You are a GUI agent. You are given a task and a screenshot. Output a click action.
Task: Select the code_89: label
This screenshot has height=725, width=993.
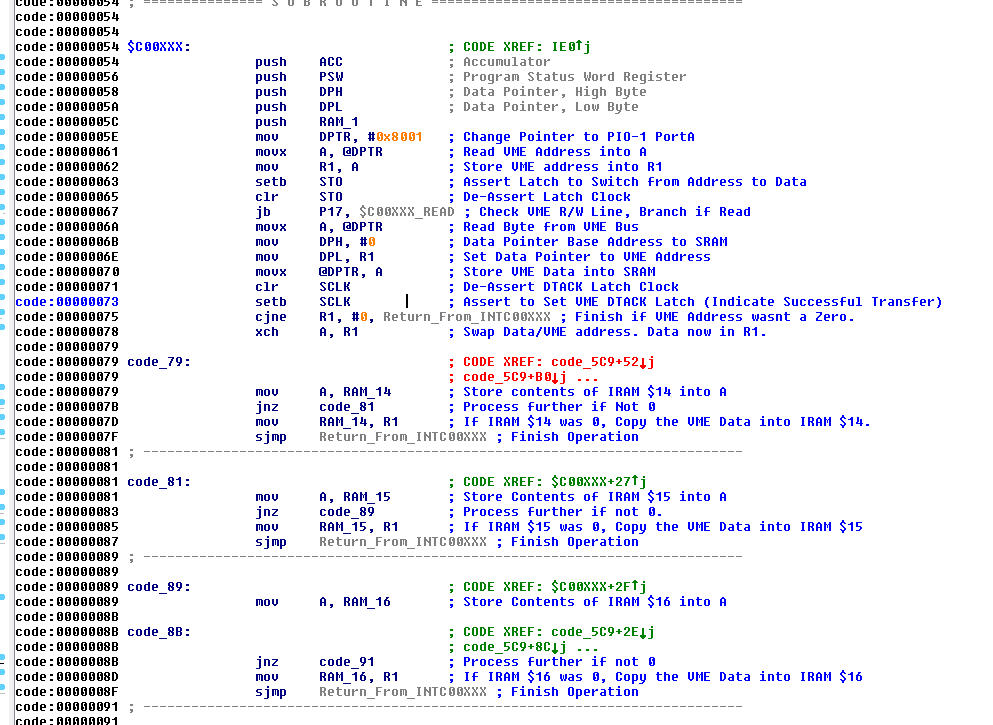click(x=159, y=587)
